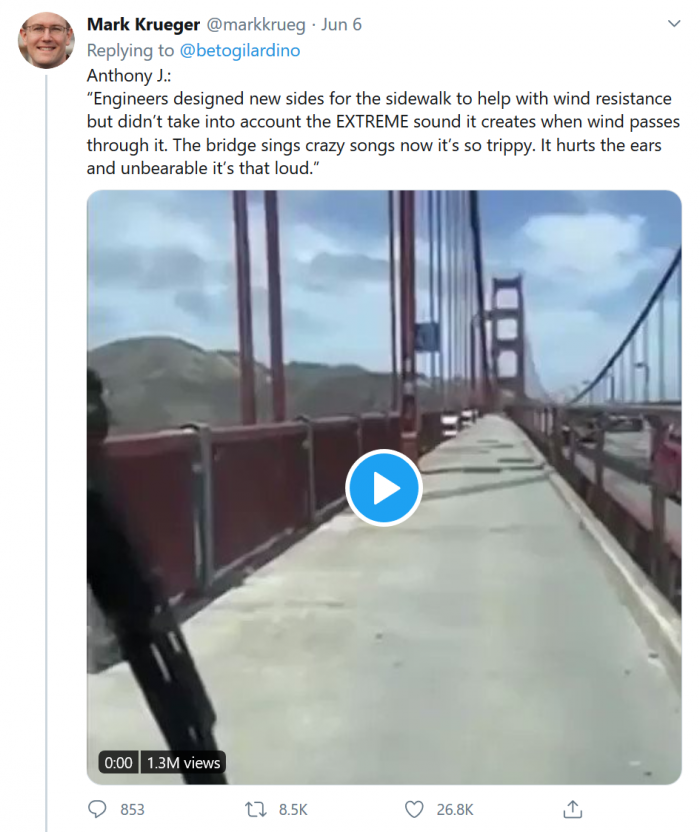Like the tweet with the heart icon
The height and width of the screenshot is (832, 700).
(x=414, y=809)
